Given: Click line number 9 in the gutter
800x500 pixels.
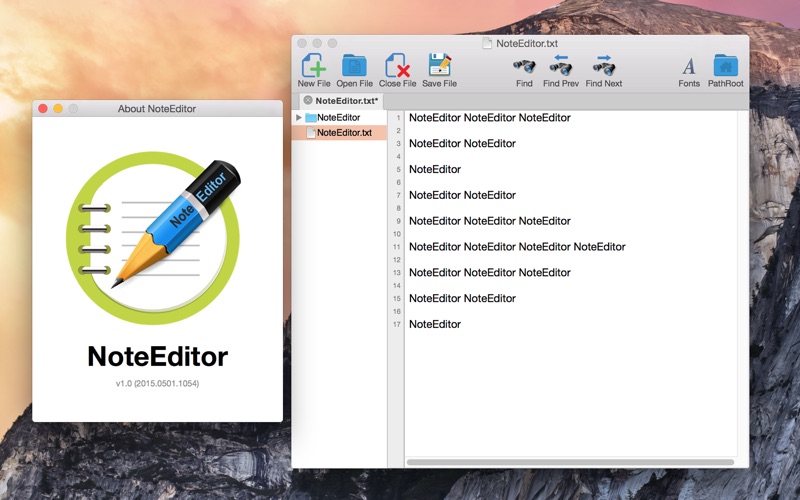Looking at the screenshot, I should (398, 221).
